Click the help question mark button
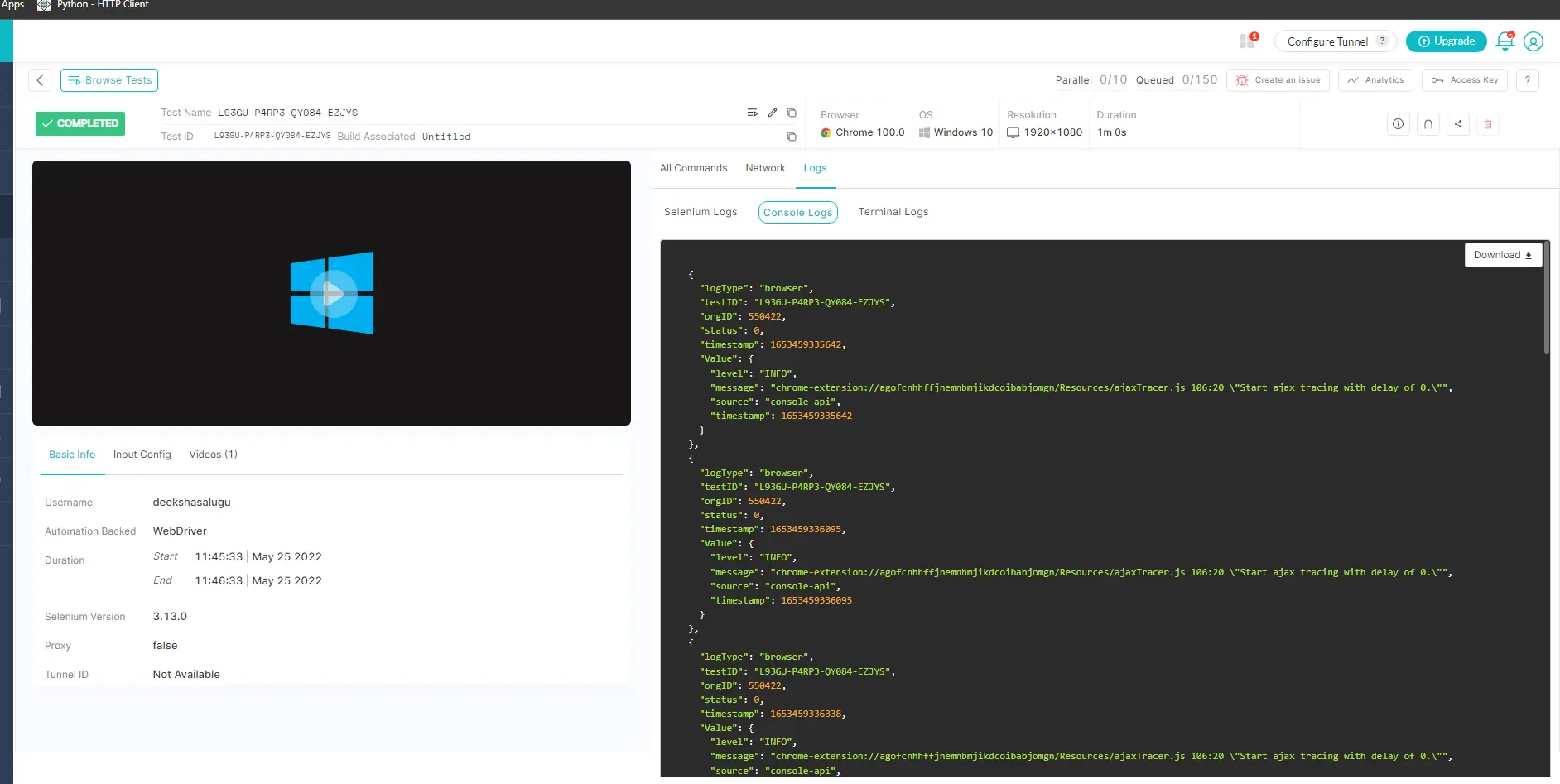1560x784 pixels. 1527,80
